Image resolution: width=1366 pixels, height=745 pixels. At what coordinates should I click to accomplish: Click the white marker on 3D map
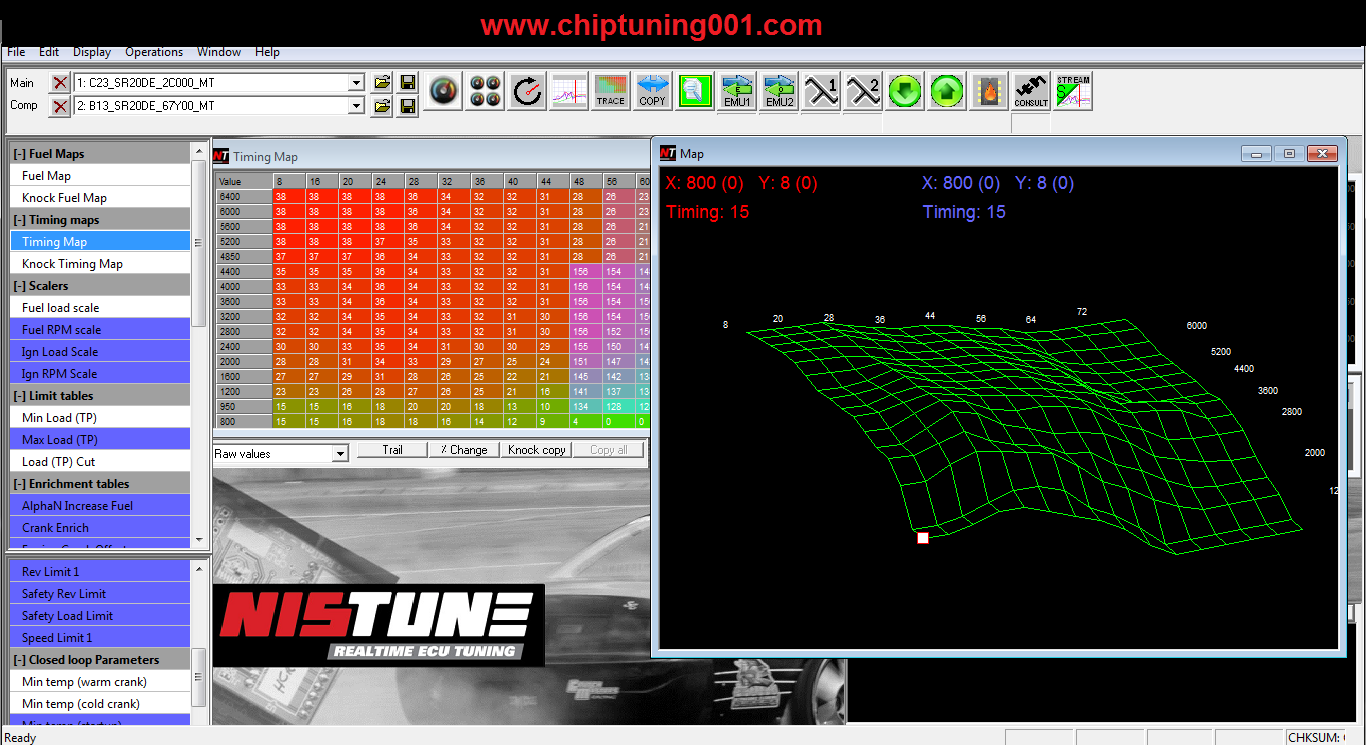click(923, 538)
